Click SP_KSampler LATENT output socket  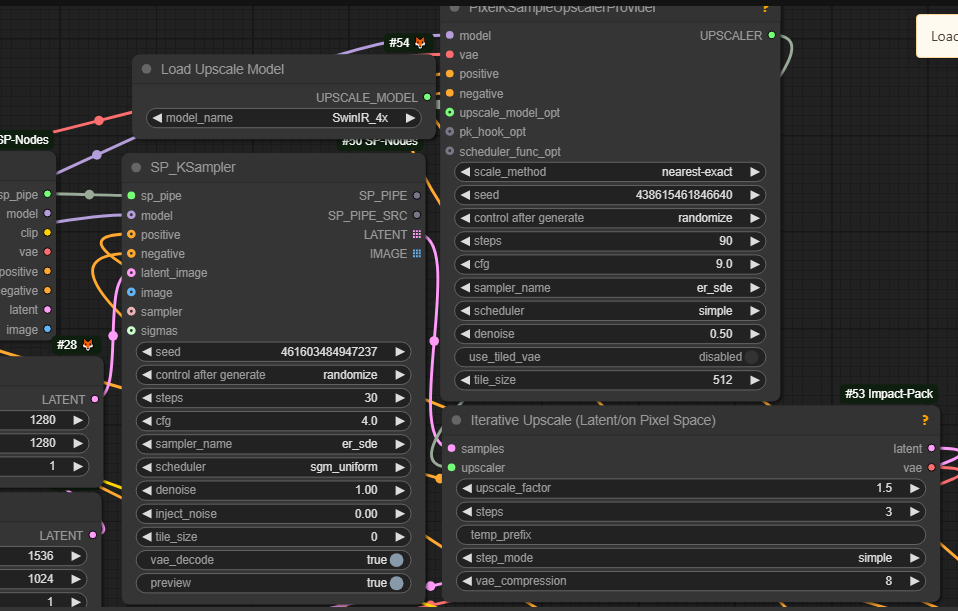(x=417, y=234)
